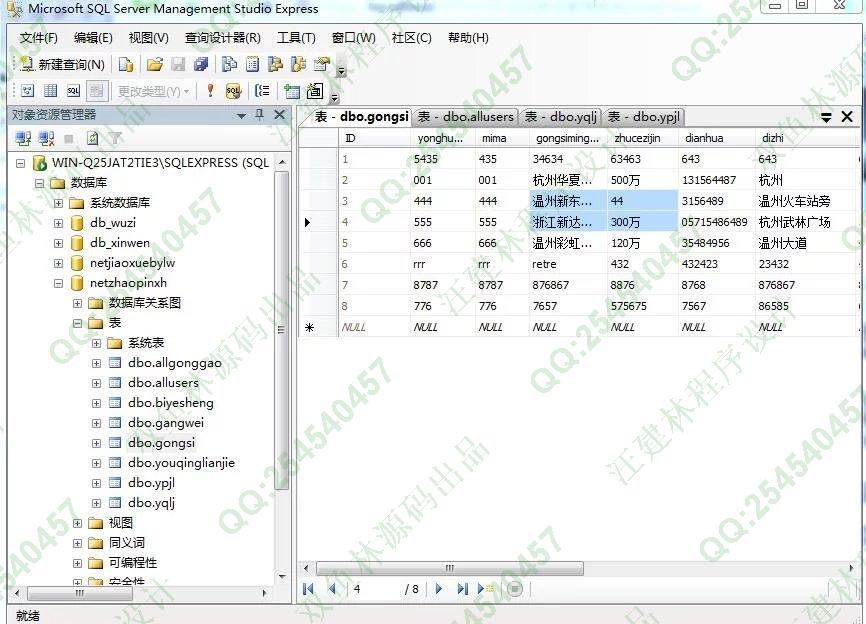866x624 pixels.
Task: Expand the db_xinwen database node
Action: click(59, 243)
